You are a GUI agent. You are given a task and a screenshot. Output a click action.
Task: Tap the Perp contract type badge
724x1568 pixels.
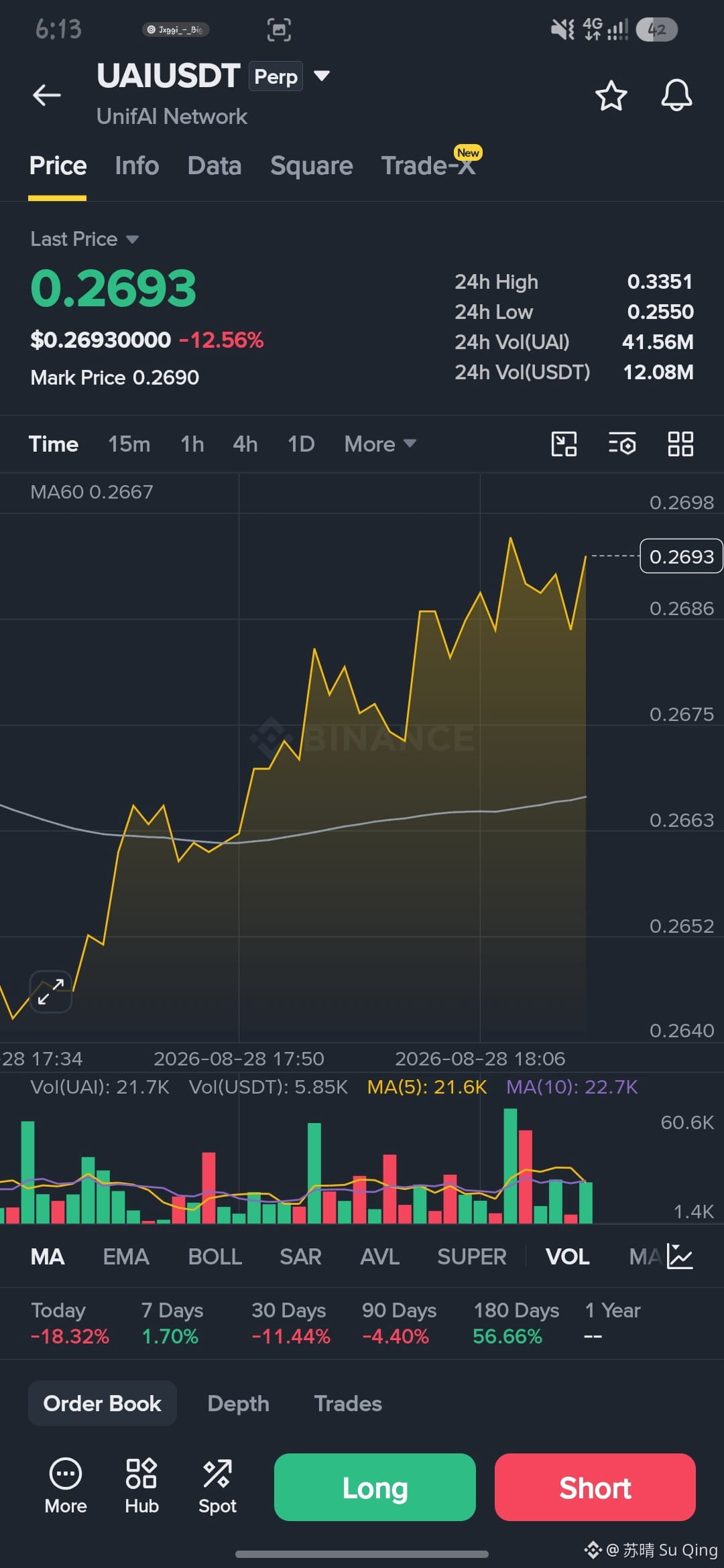click(x=276, y=76)
